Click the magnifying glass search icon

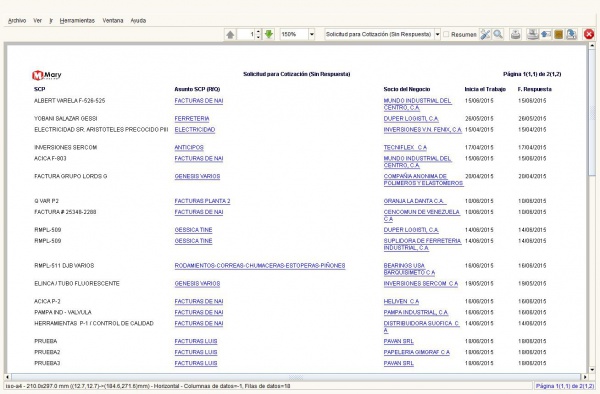pyautogui.click(x=498, y=34)
